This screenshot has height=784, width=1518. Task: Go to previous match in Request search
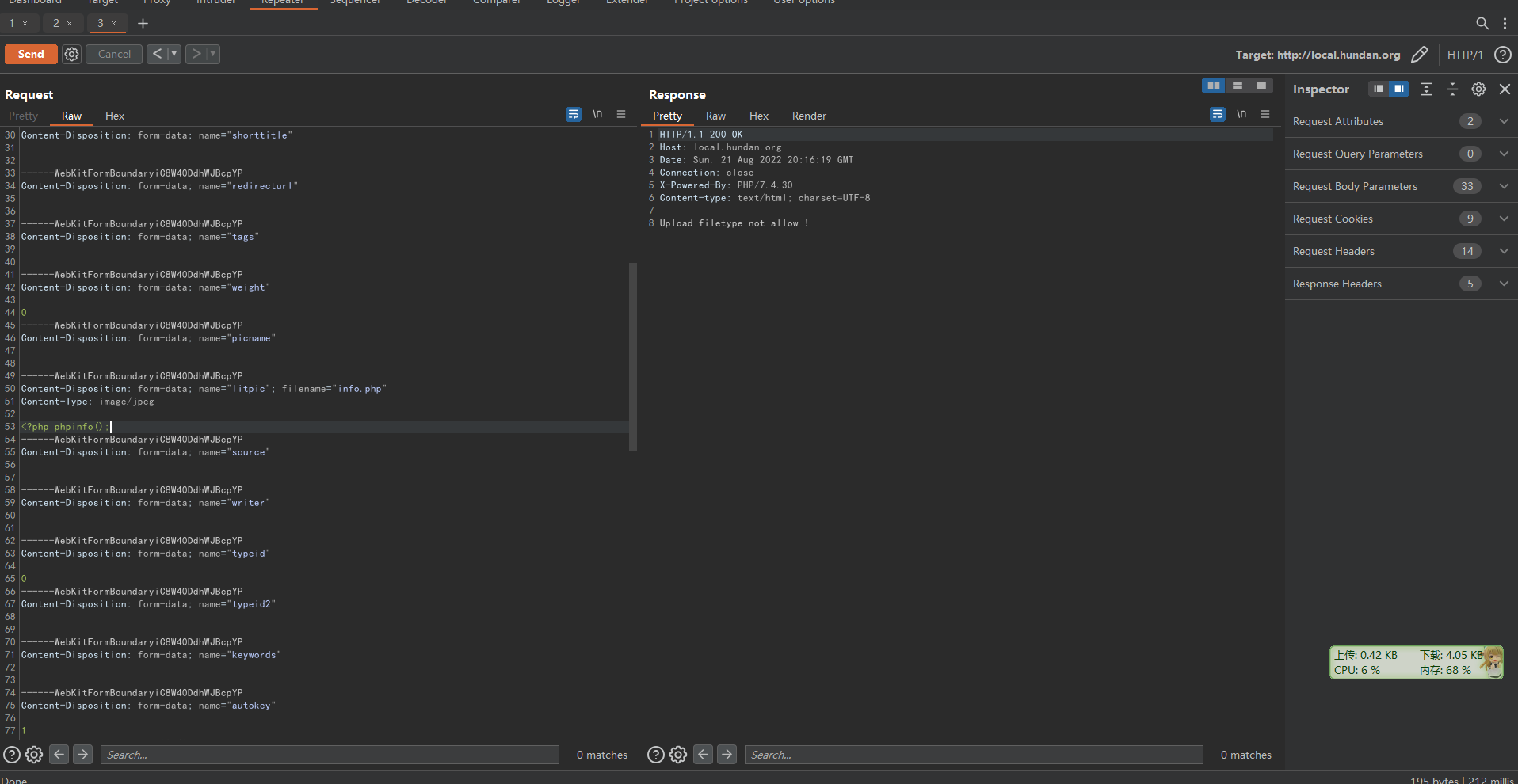[59, 755]
